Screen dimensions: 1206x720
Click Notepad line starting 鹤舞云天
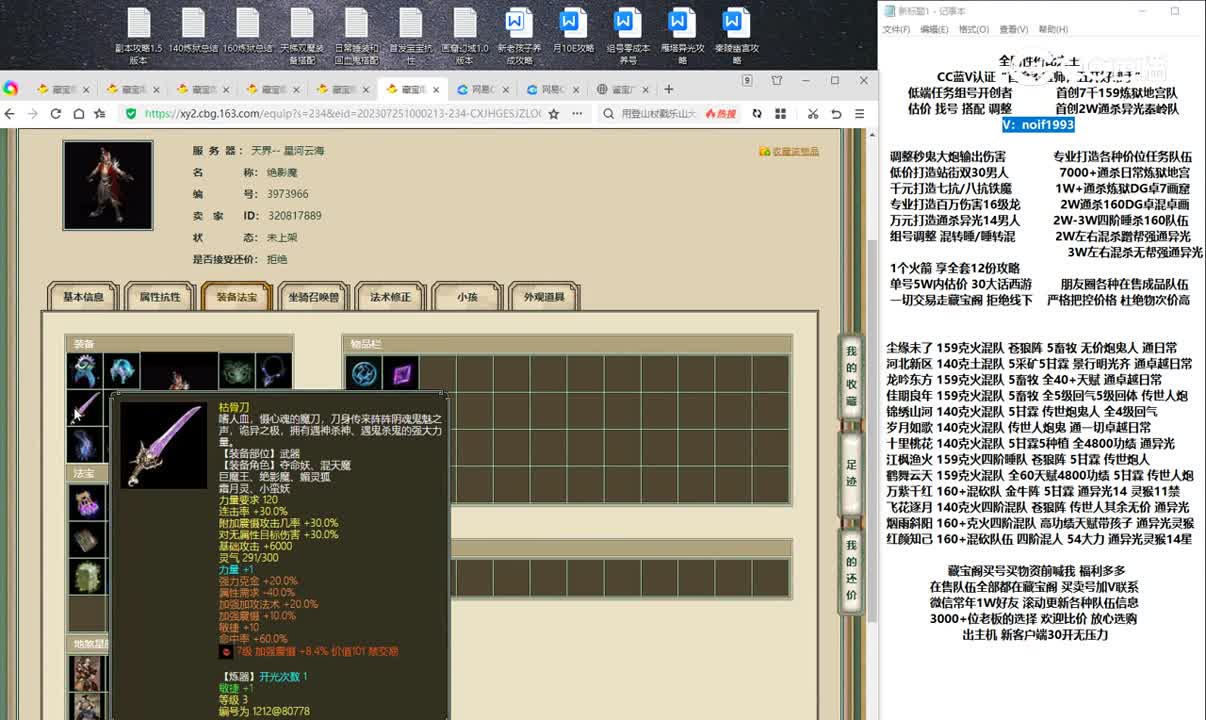pos(1040,475)
